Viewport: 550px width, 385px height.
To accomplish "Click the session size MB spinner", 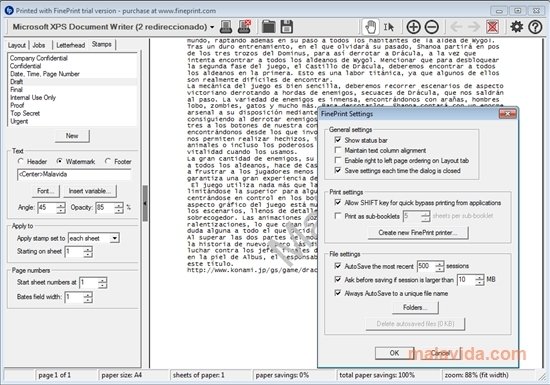I will coord(479,280).
